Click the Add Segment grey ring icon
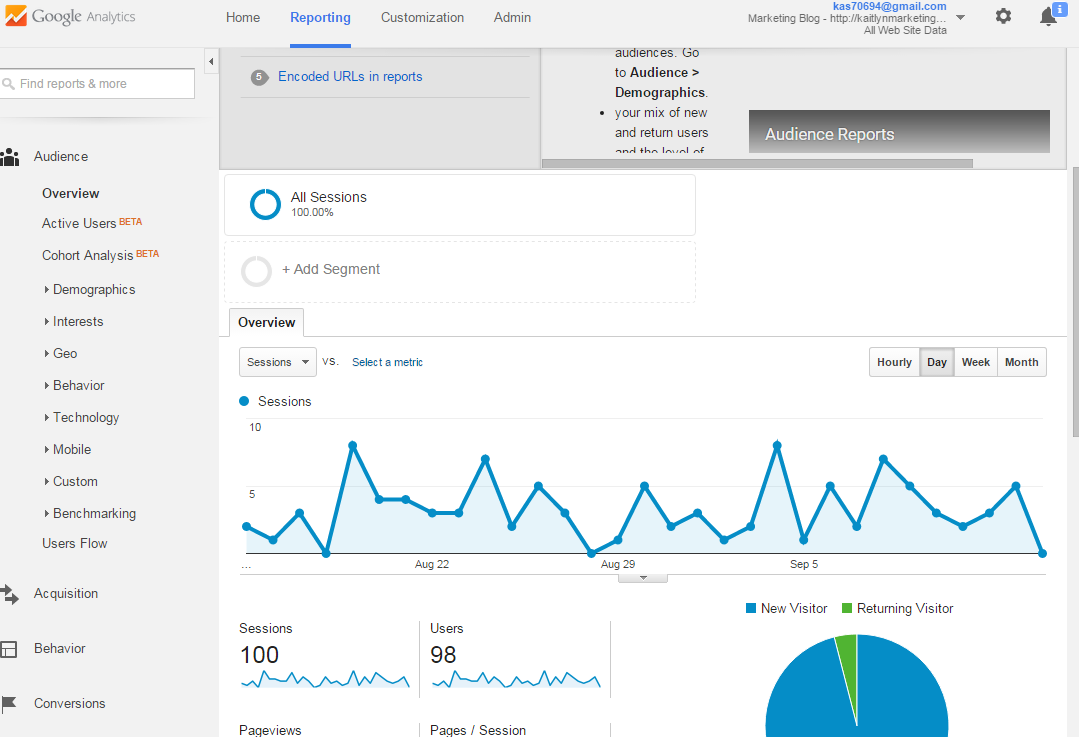The height and width of the screenshot is (737, 1079). point(257,271)
